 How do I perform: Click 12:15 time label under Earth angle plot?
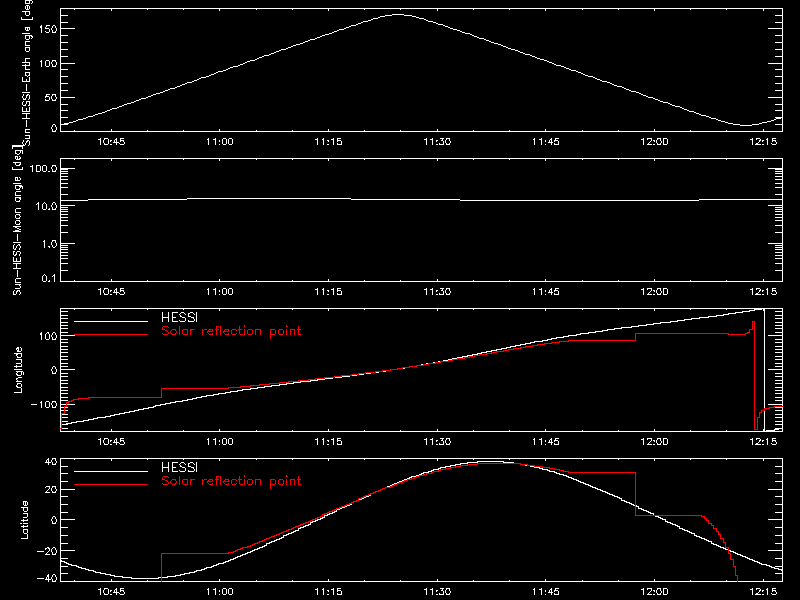tap(763, 142)
